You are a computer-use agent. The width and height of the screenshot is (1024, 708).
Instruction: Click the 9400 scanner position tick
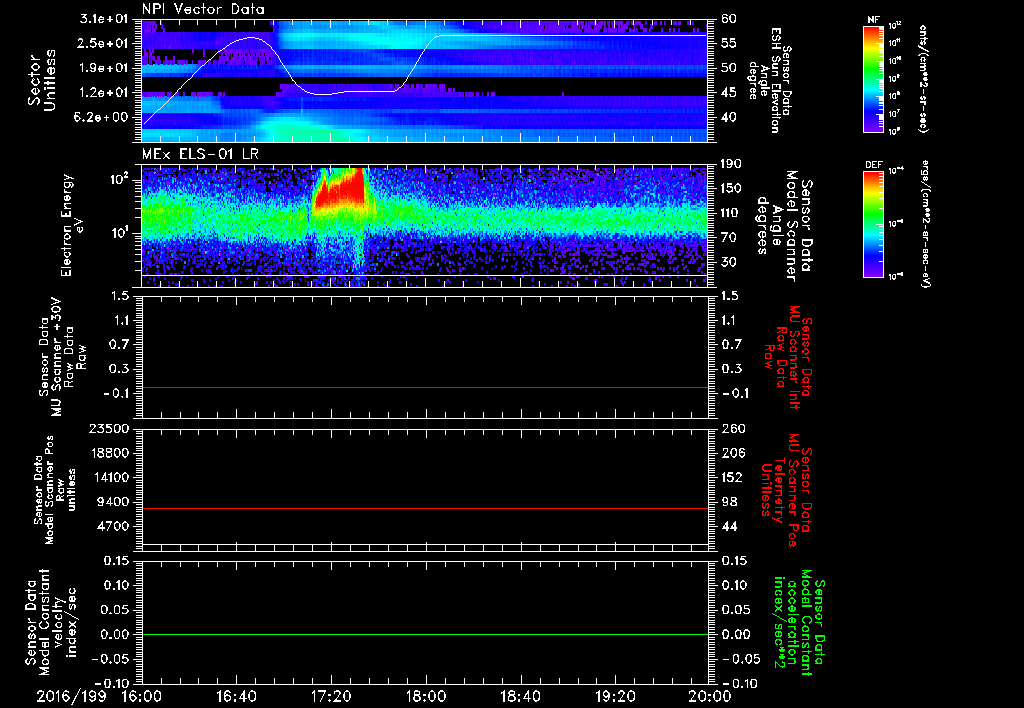(x=112, y=502)
